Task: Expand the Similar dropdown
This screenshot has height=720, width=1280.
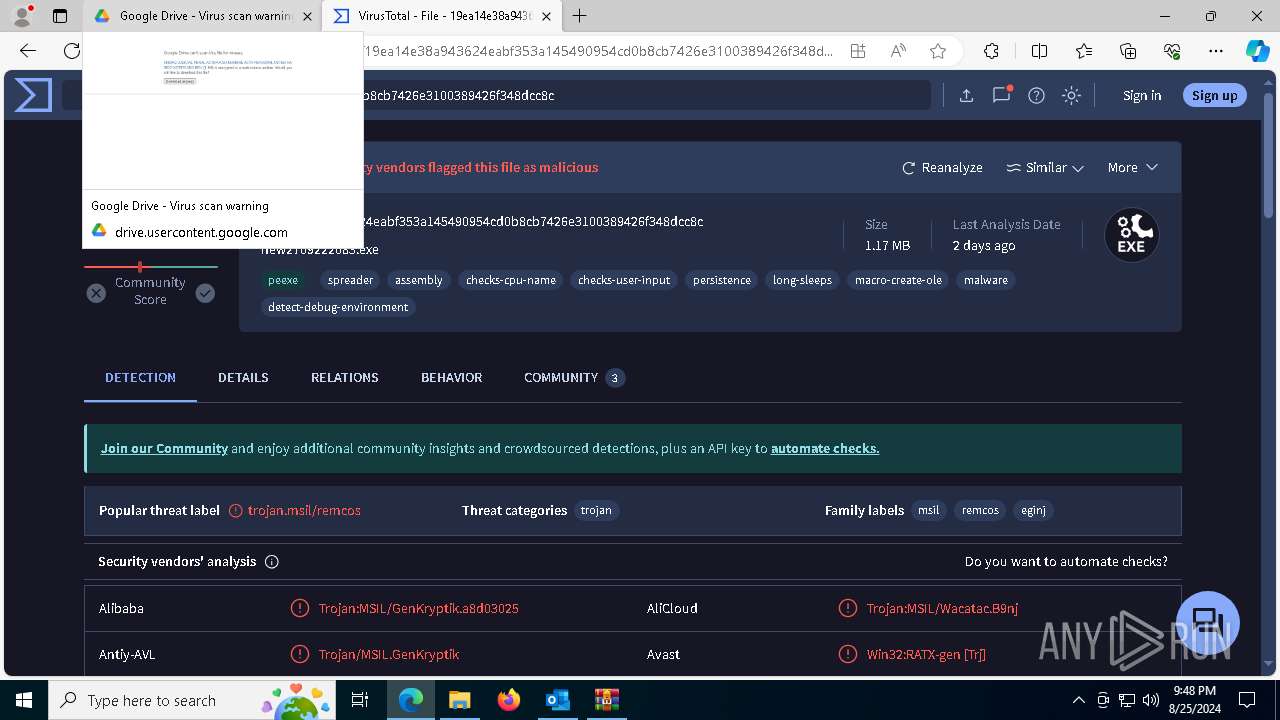Action: pos(1045,168)
